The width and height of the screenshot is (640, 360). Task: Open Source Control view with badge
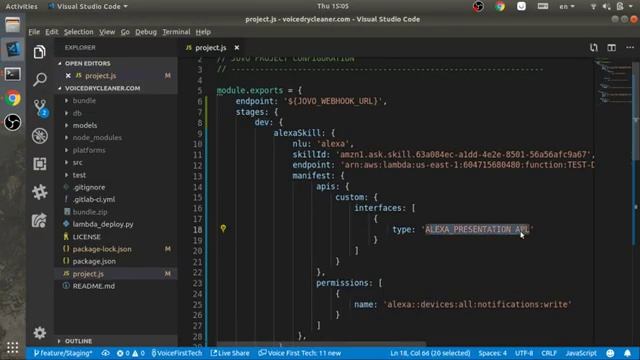click(x=40, y=108)
